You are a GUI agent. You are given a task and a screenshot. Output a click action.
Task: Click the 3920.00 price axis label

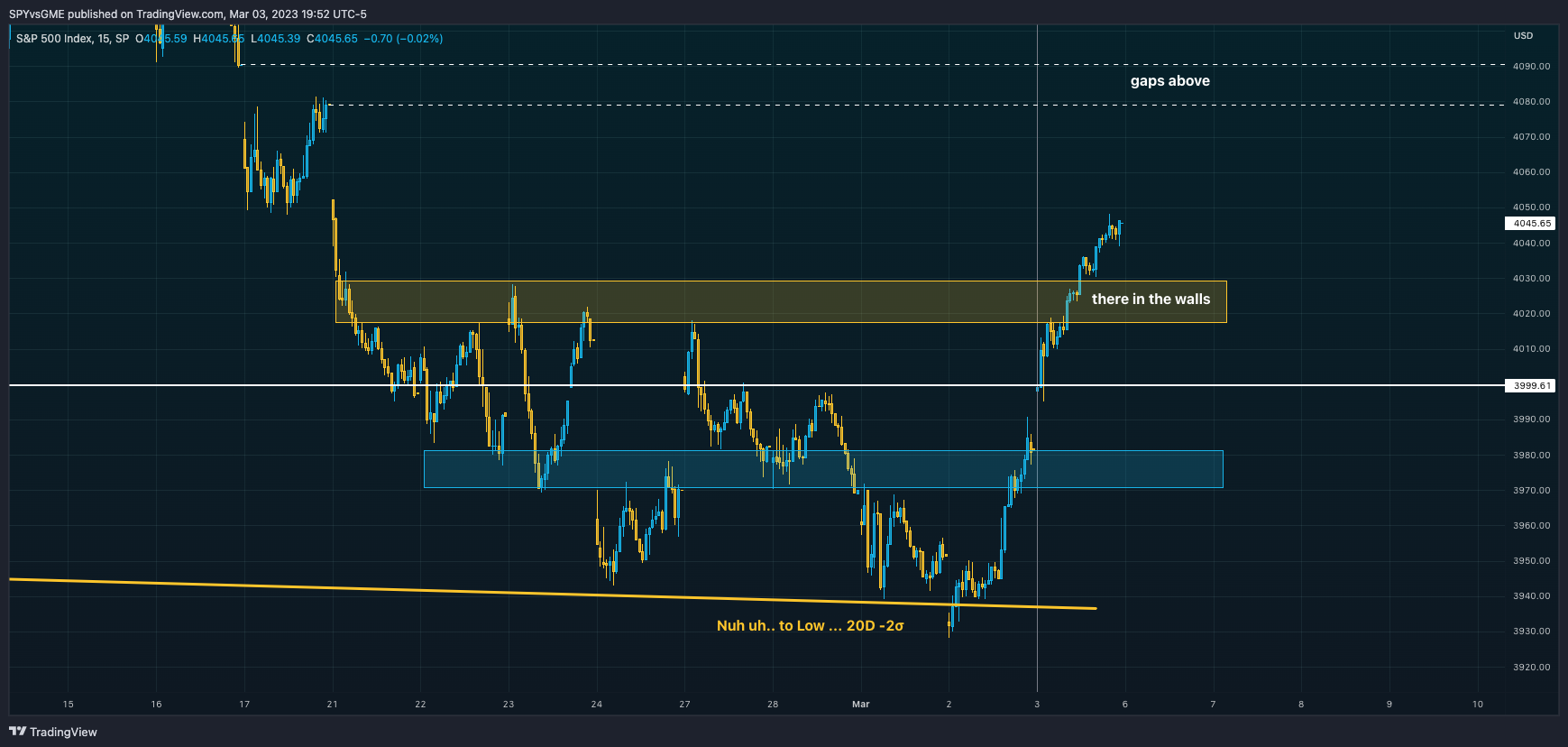pos(1531,668)
